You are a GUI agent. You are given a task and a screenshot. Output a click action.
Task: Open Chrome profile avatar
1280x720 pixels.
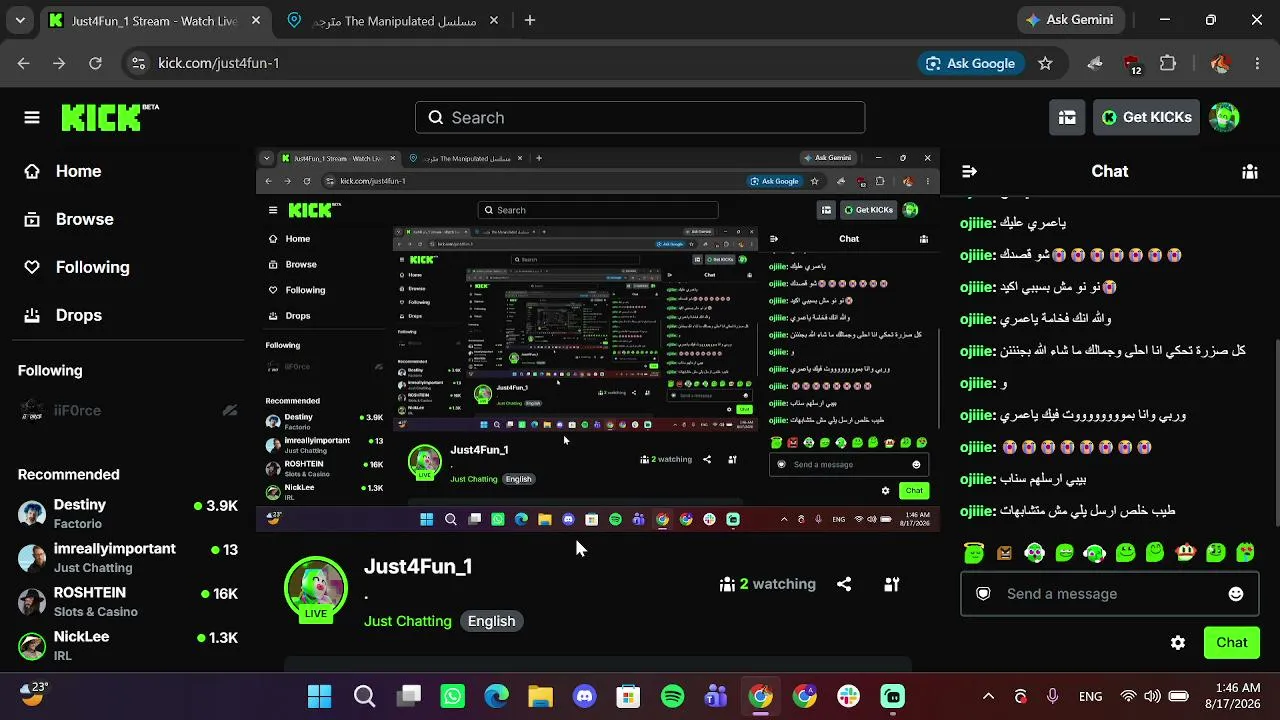point(1220,63)
